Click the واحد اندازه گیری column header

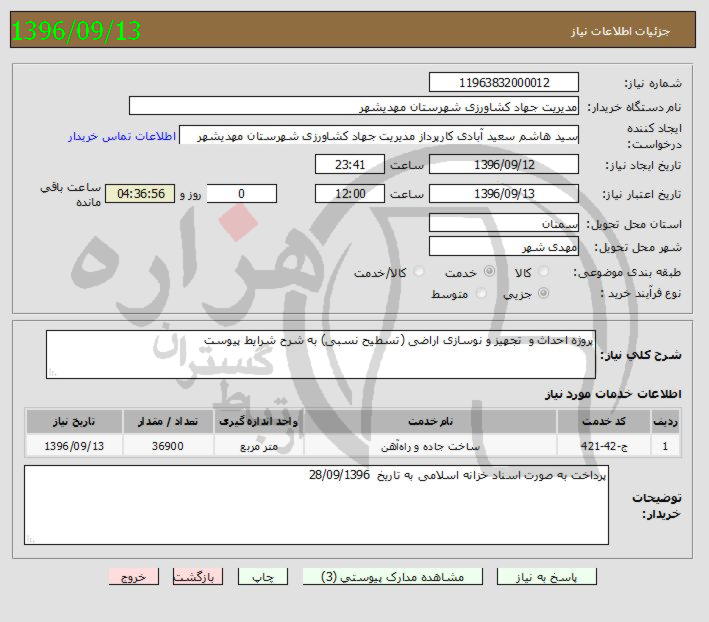(259, 421)
